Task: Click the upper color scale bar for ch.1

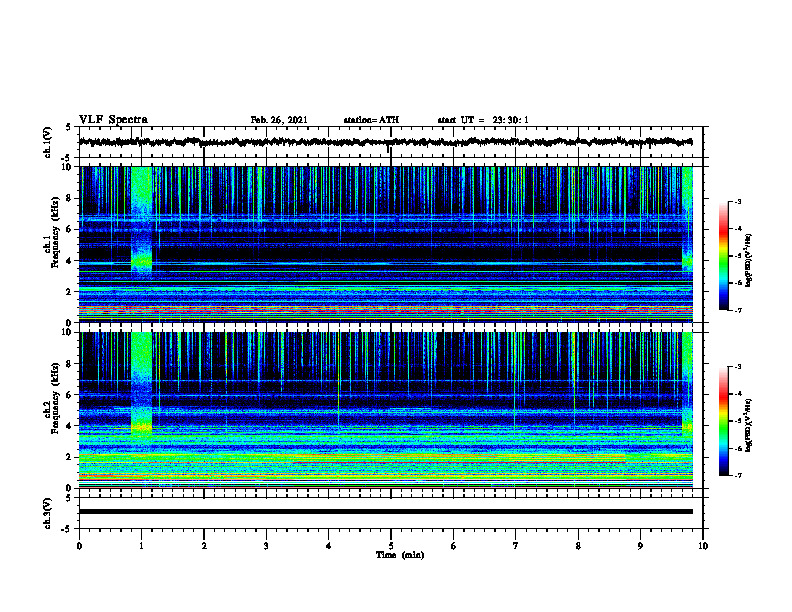Action: 724,256
